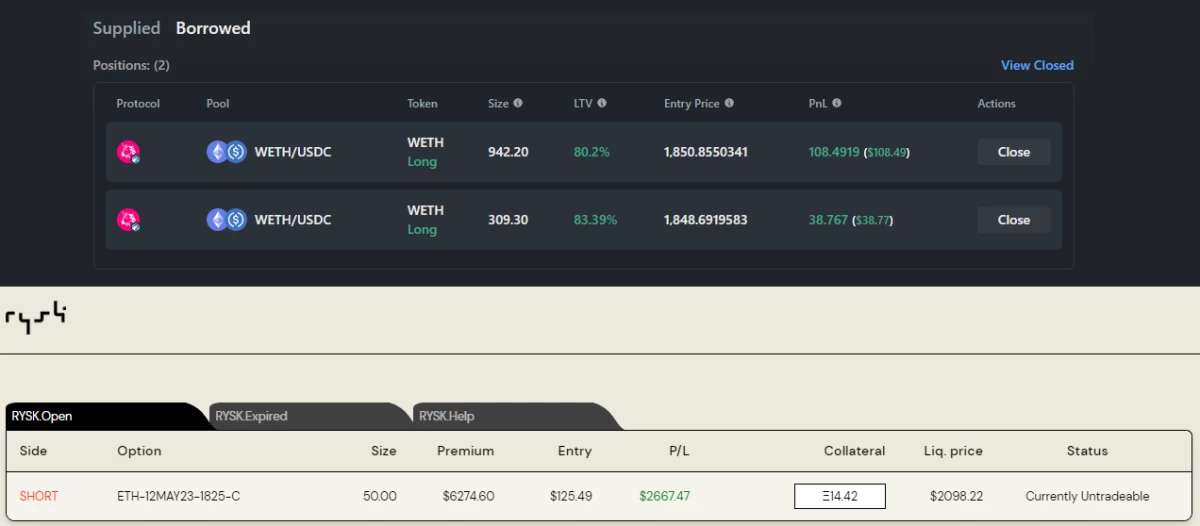
Task: Click the Entry Price info icon
Action: click(729, 103)
